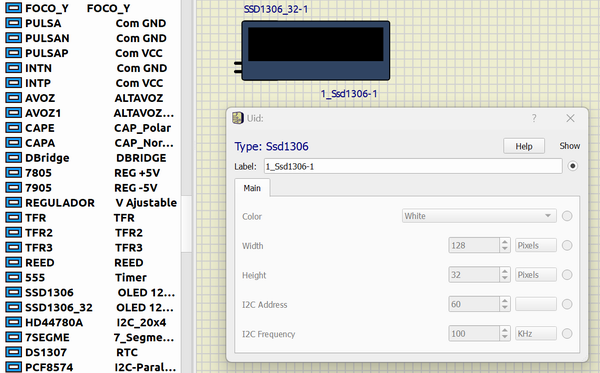This screenshot has height=373, width=600.
Task: Click the I2C Frequency value field 100
Action: click(x=474, y=334)
